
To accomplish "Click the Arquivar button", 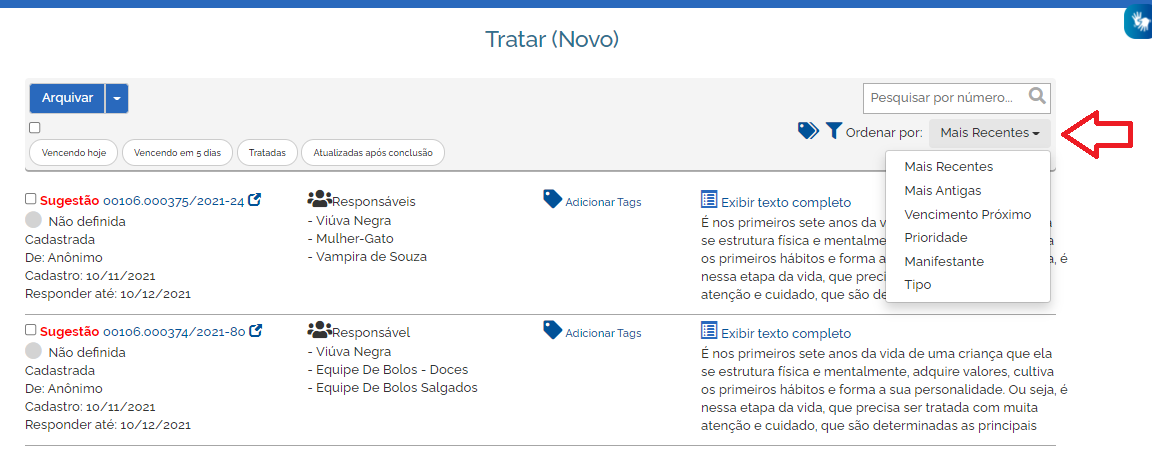I will (x=68, y=99).
